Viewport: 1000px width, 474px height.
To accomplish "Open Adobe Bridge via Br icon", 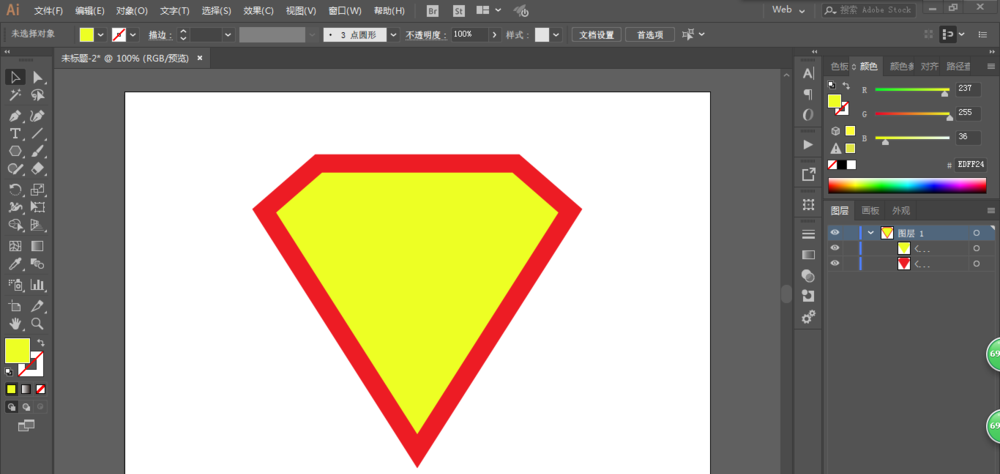I will click(x=433, y=11).
